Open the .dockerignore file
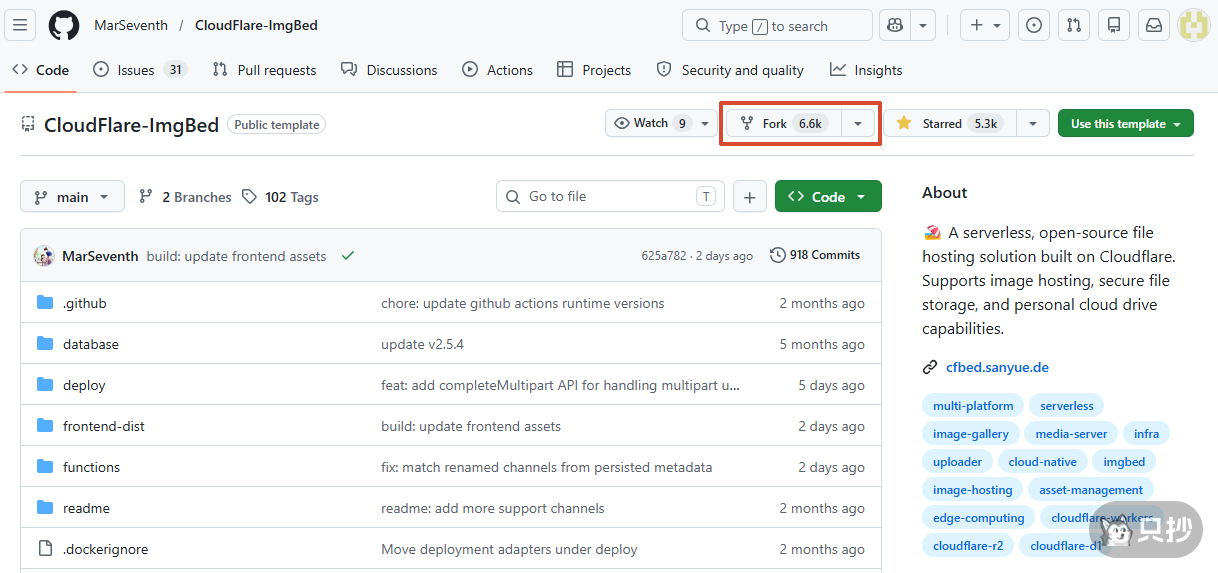 pos(105,549)
